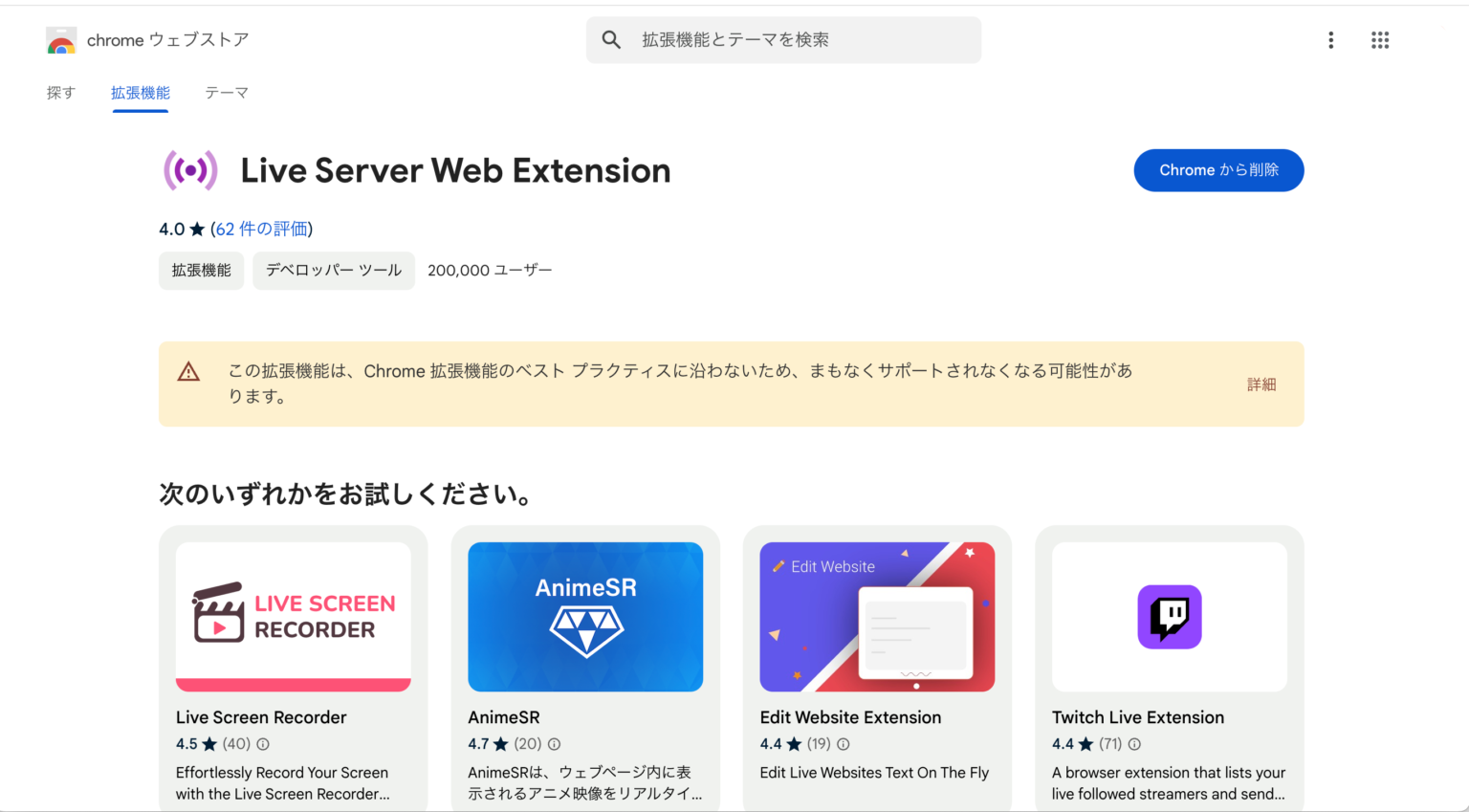Open rating details info for Twitch Live Extension
The height and width of the screenshot is (812, 1469).
[x=1133, y=743]
